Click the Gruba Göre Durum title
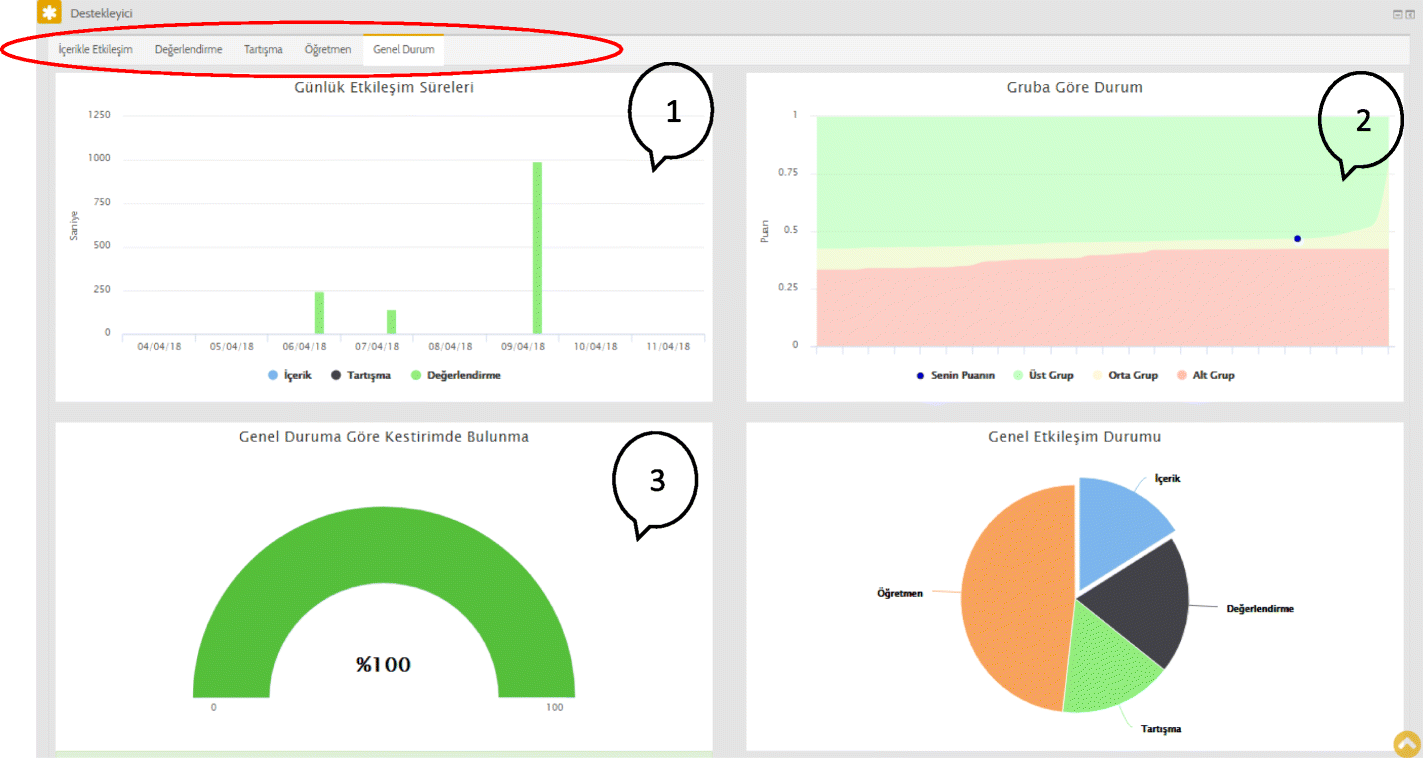Screen dimensions: 1423x758 1074,87
